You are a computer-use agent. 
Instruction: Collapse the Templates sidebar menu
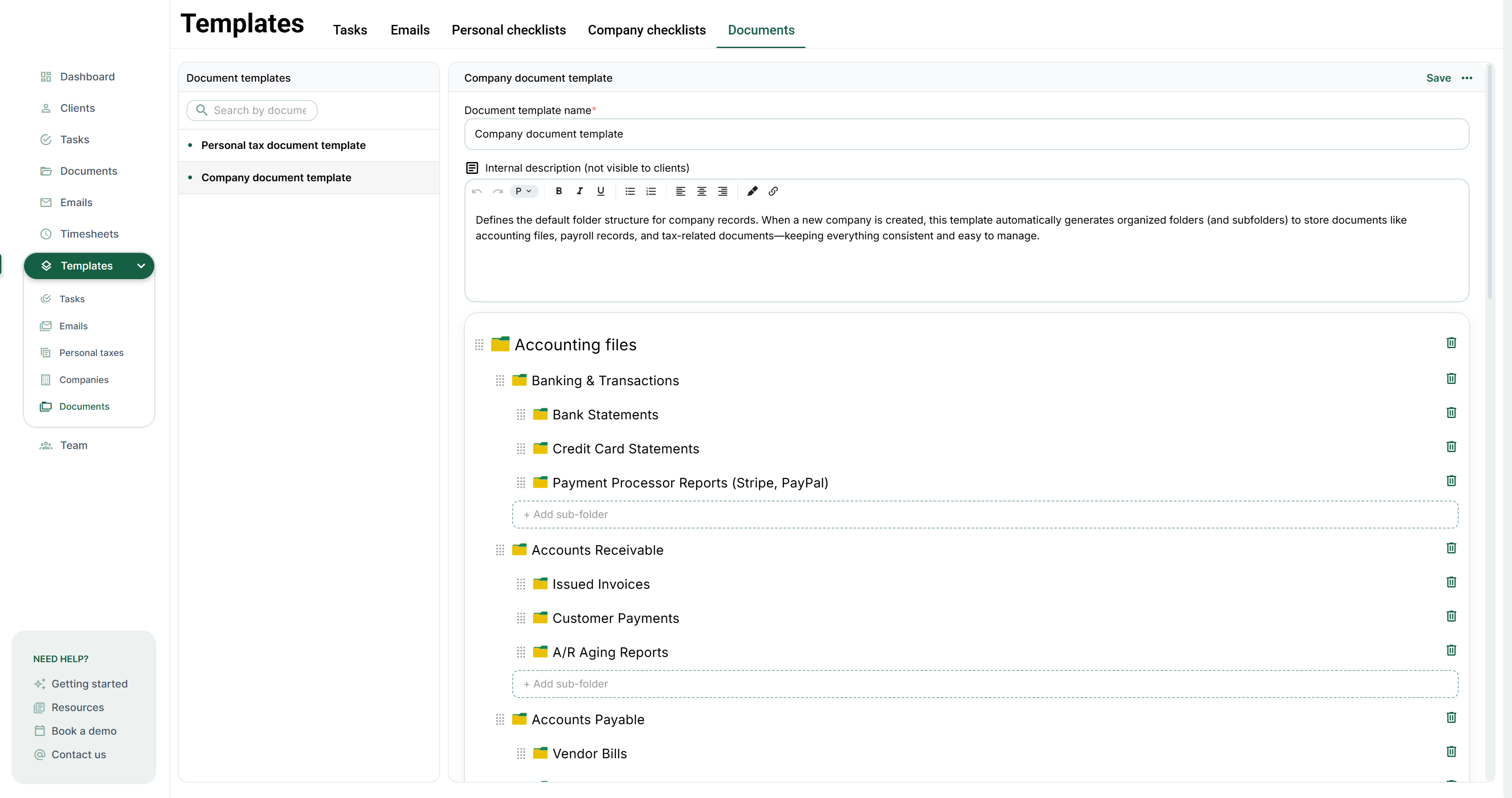(141, 266)
